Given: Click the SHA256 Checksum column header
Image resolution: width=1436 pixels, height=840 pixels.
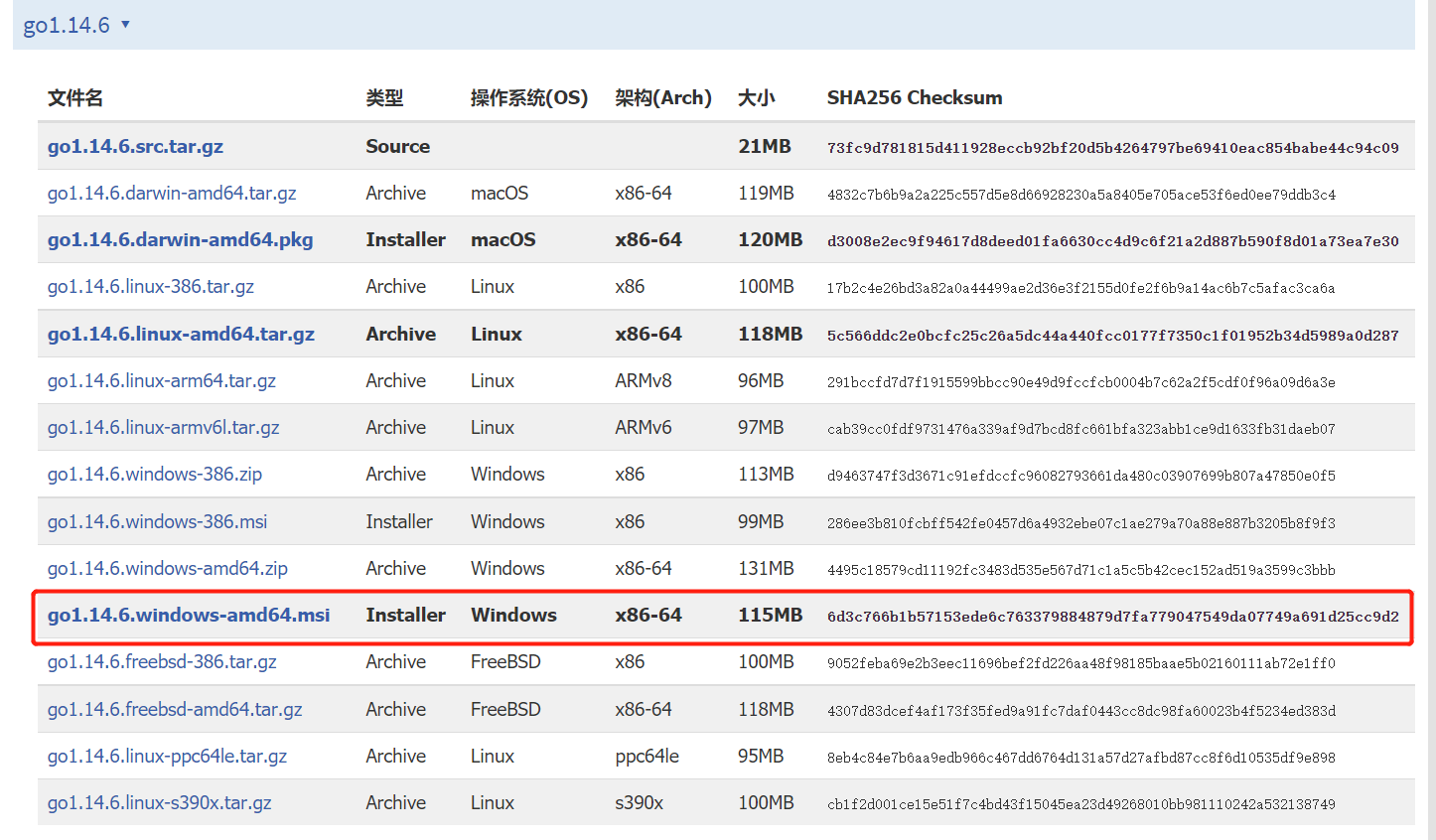Looking at the screenshot, I should tap(915, 97).
